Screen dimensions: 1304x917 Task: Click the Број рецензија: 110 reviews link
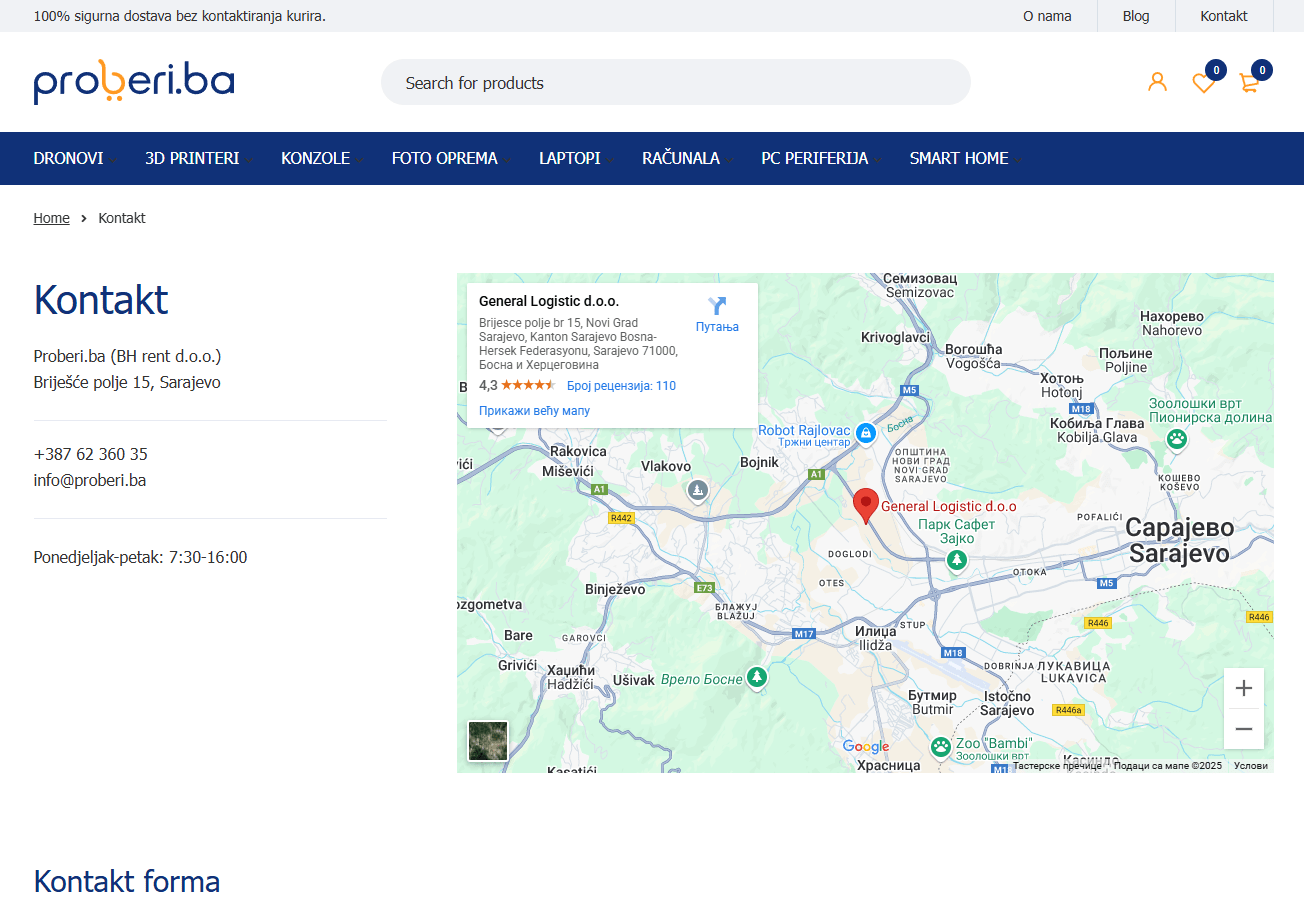pos(621,386)
